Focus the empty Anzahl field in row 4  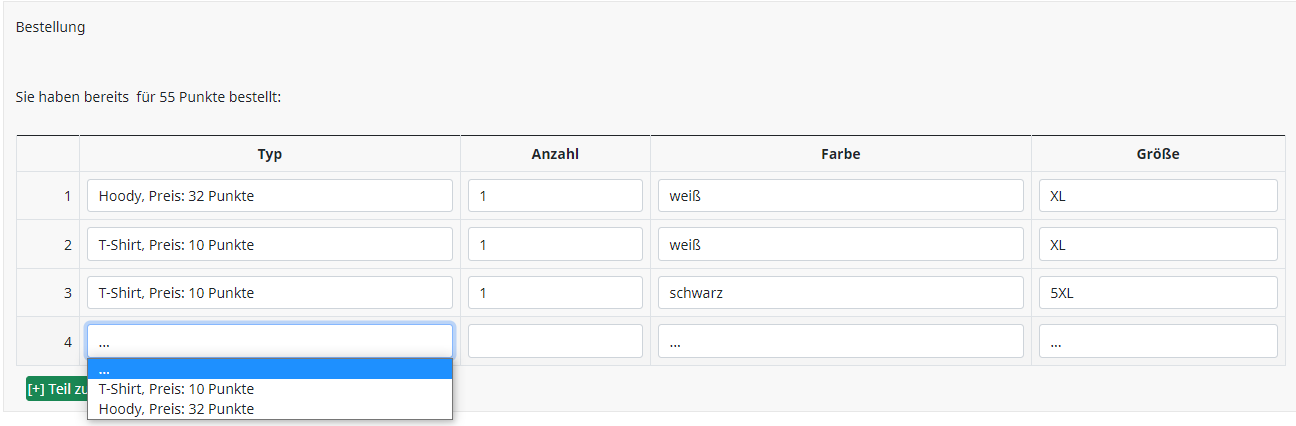(x=555, y=341)
